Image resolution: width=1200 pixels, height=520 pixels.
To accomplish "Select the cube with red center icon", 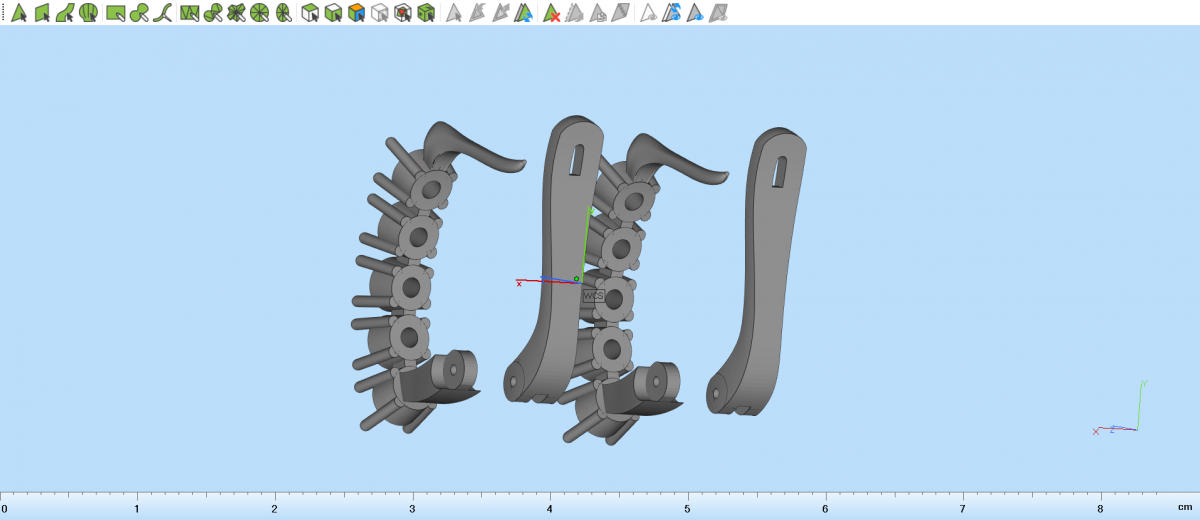I will [402, 13].
